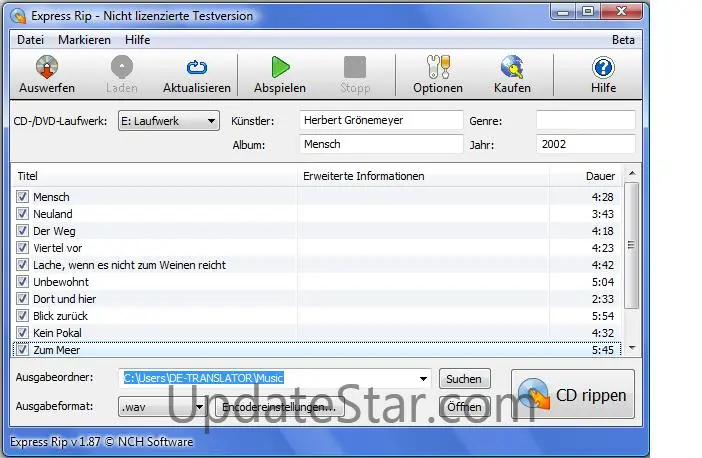The height and width of the screenshot is (458, 702).
Task: Toggle the Kein Pokal checkbox
Action: pyautogui.click(x=22, y=333)
